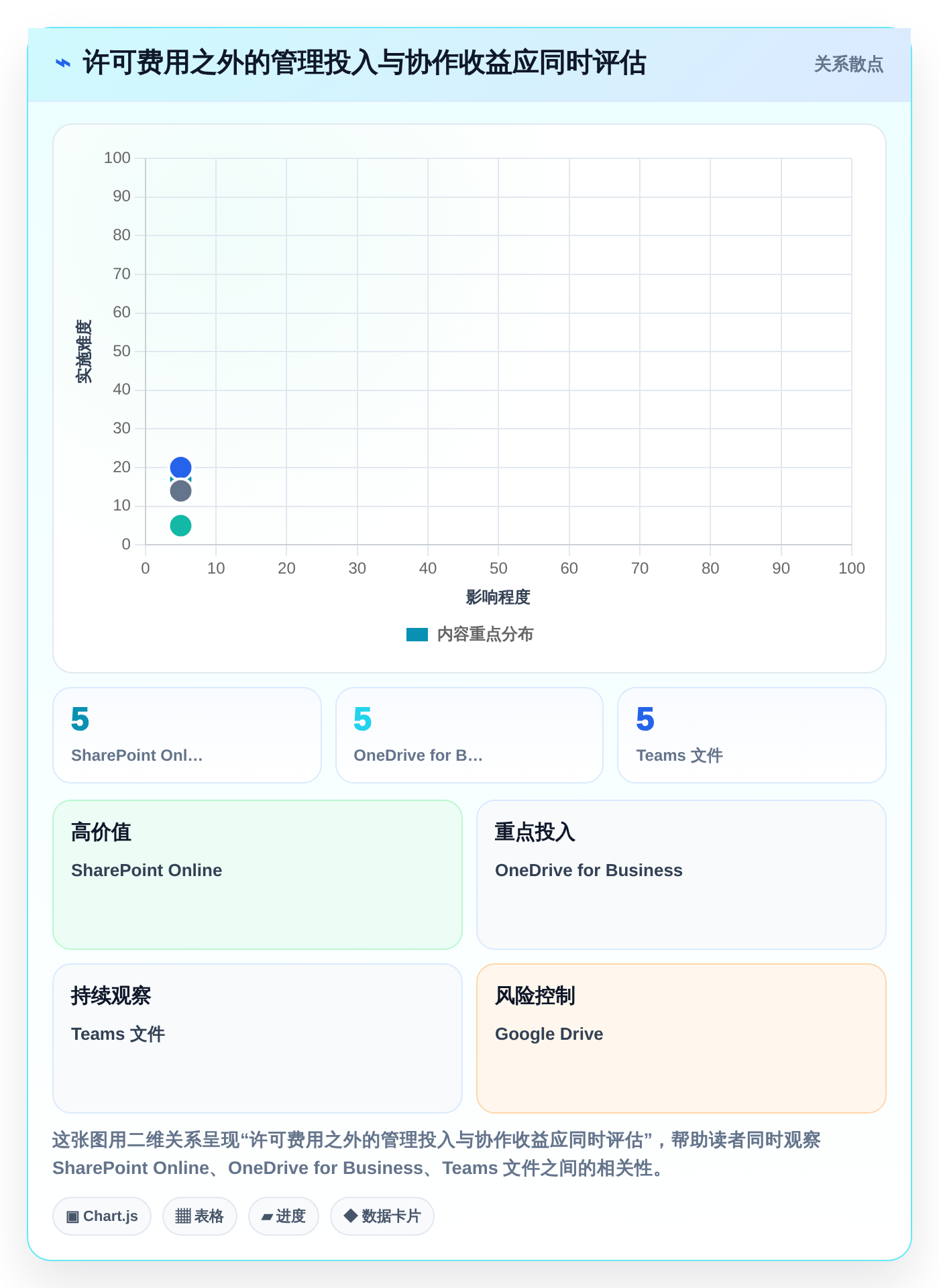Select the blue scatter point near 20
The image size is (939, 1288).
[180, 467]
